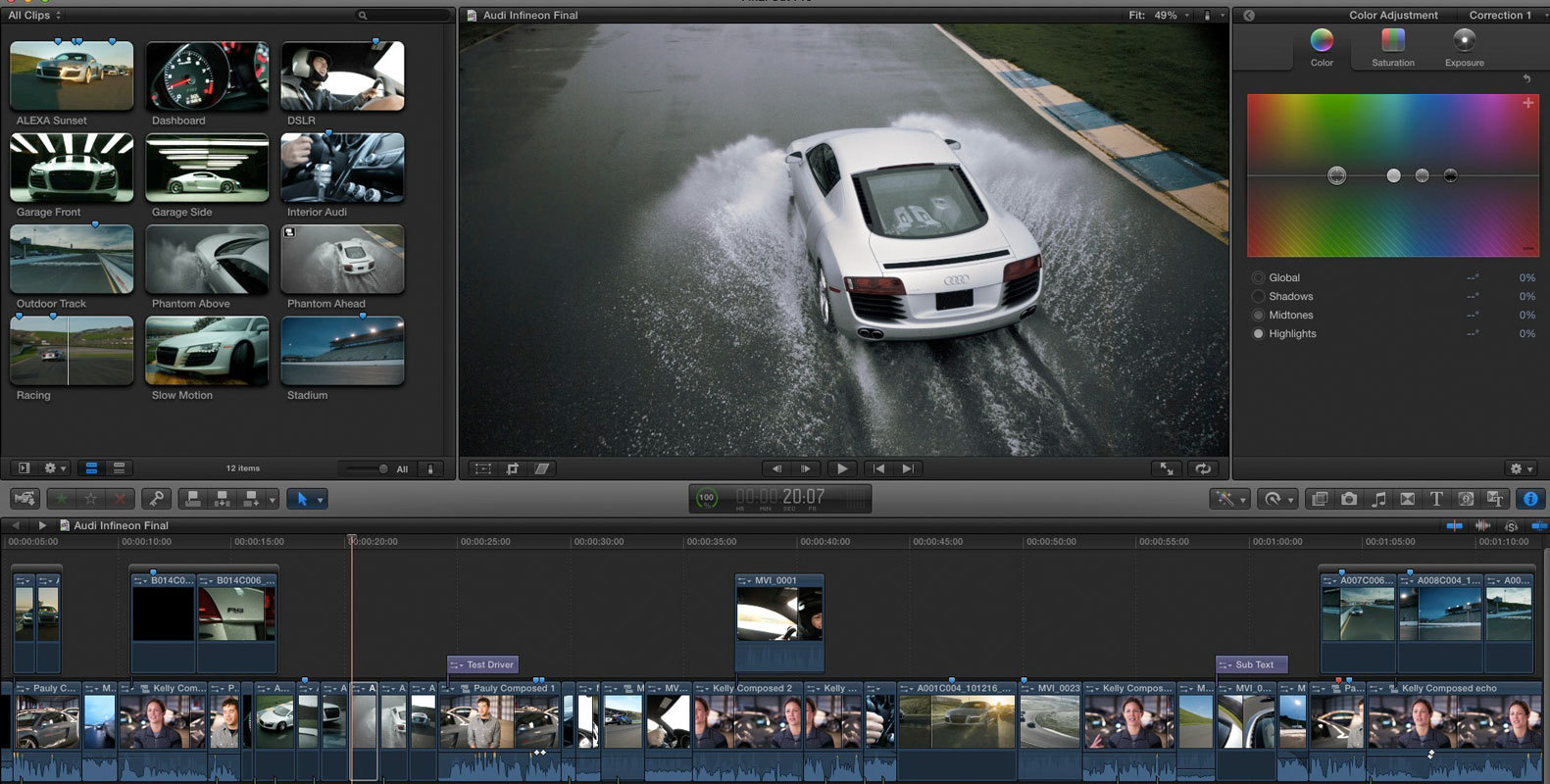This screenshot has width=1550, height=784.
Task: Switch the browser to filmstrip view
Action: tap(91, 468)
